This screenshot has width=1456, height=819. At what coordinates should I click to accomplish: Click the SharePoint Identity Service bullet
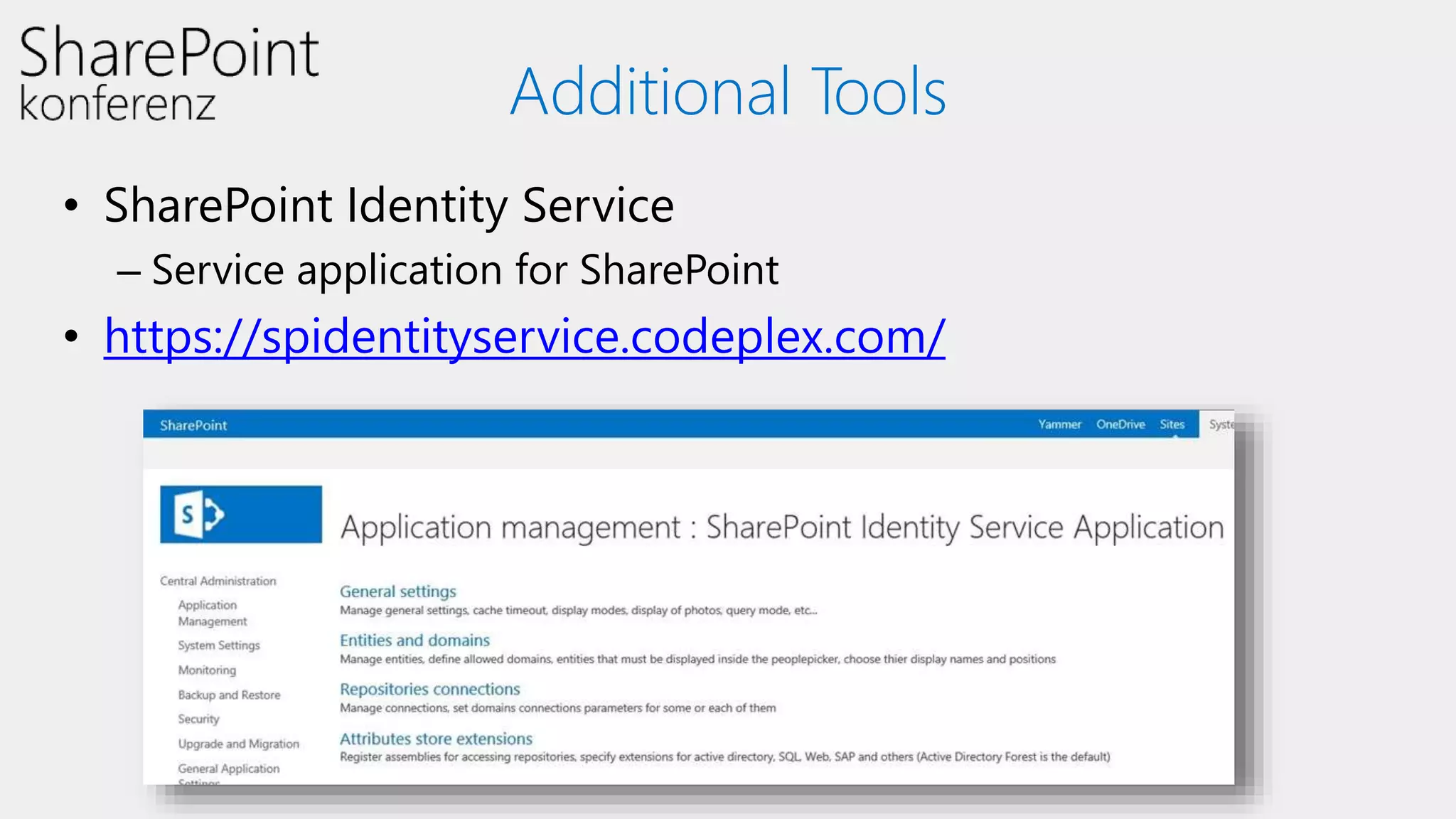click(x=389, y=205)
